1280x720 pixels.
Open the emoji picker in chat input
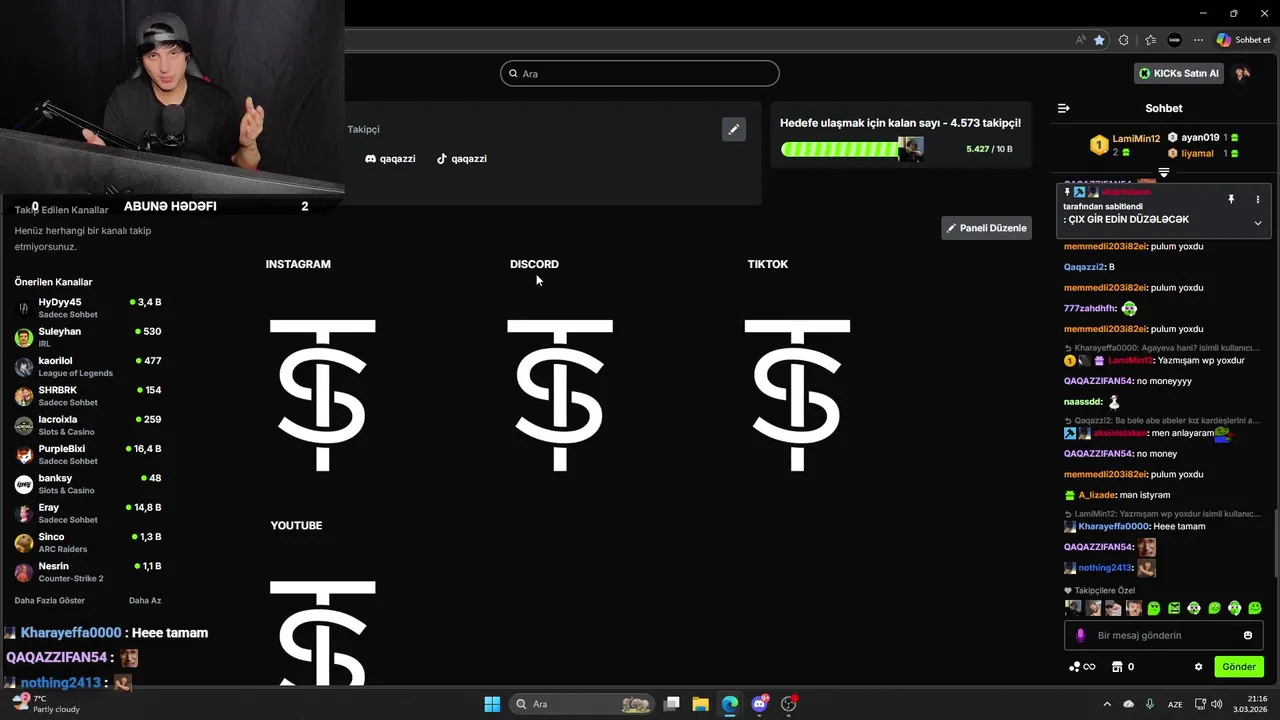pos(1248,635)
